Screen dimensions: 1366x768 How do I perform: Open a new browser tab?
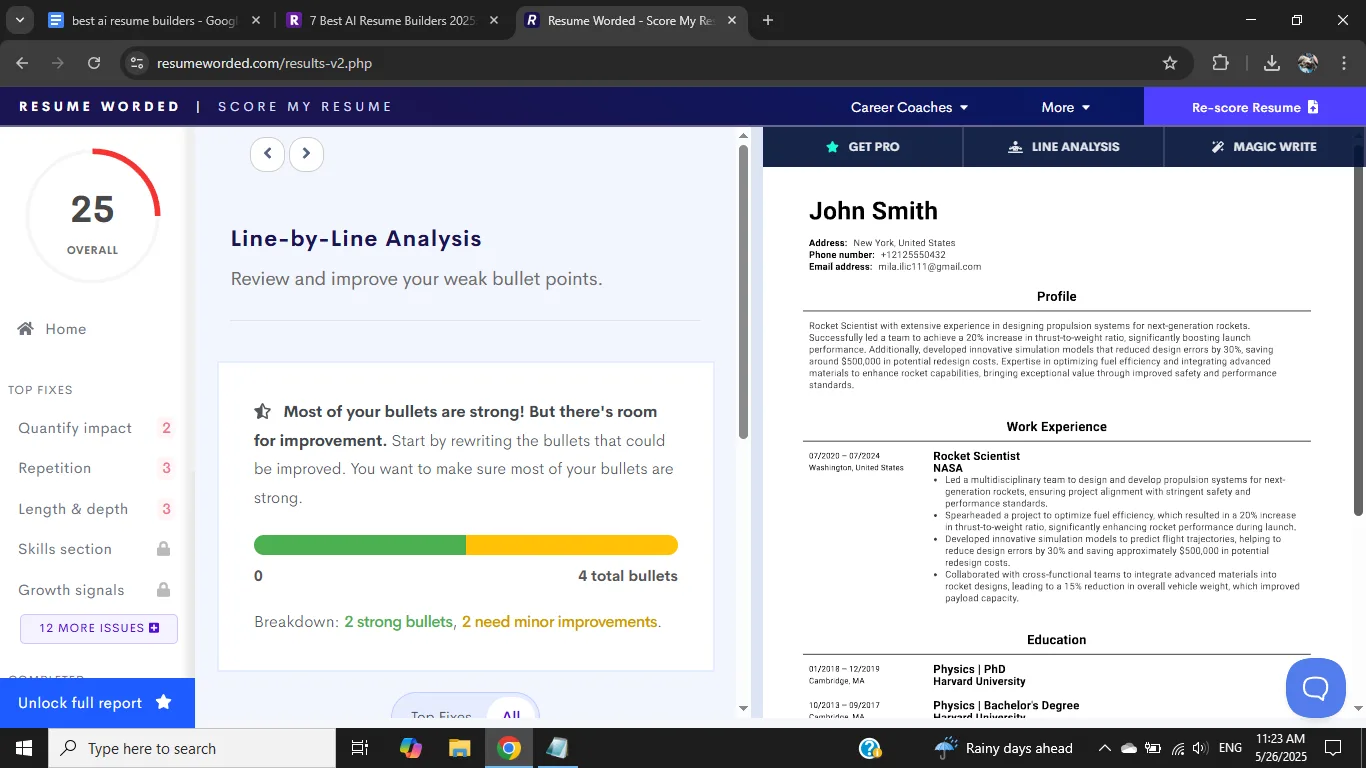pyautogui.click(x=768, y=20)
